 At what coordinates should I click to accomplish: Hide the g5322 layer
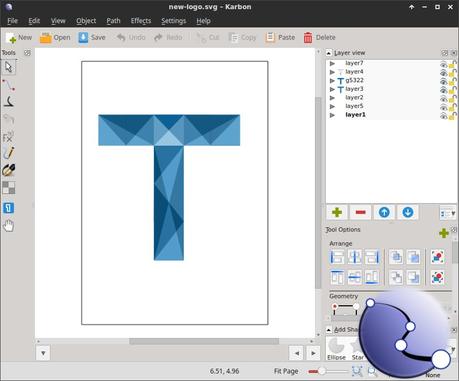coord(443,82)
